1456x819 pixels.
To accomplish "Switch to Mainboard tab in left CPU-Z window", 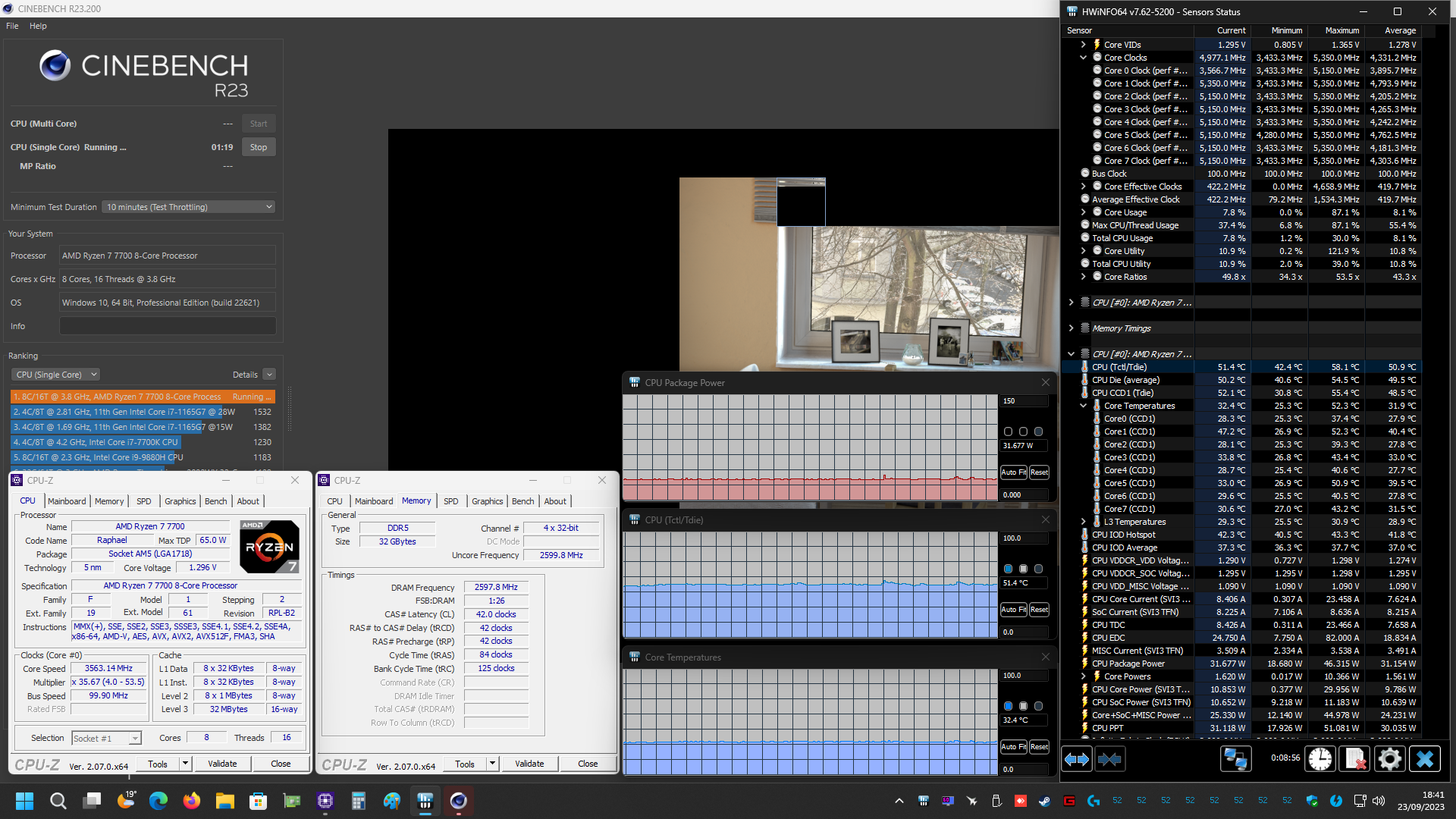I will pyautogui.click(x=67, y=501).
